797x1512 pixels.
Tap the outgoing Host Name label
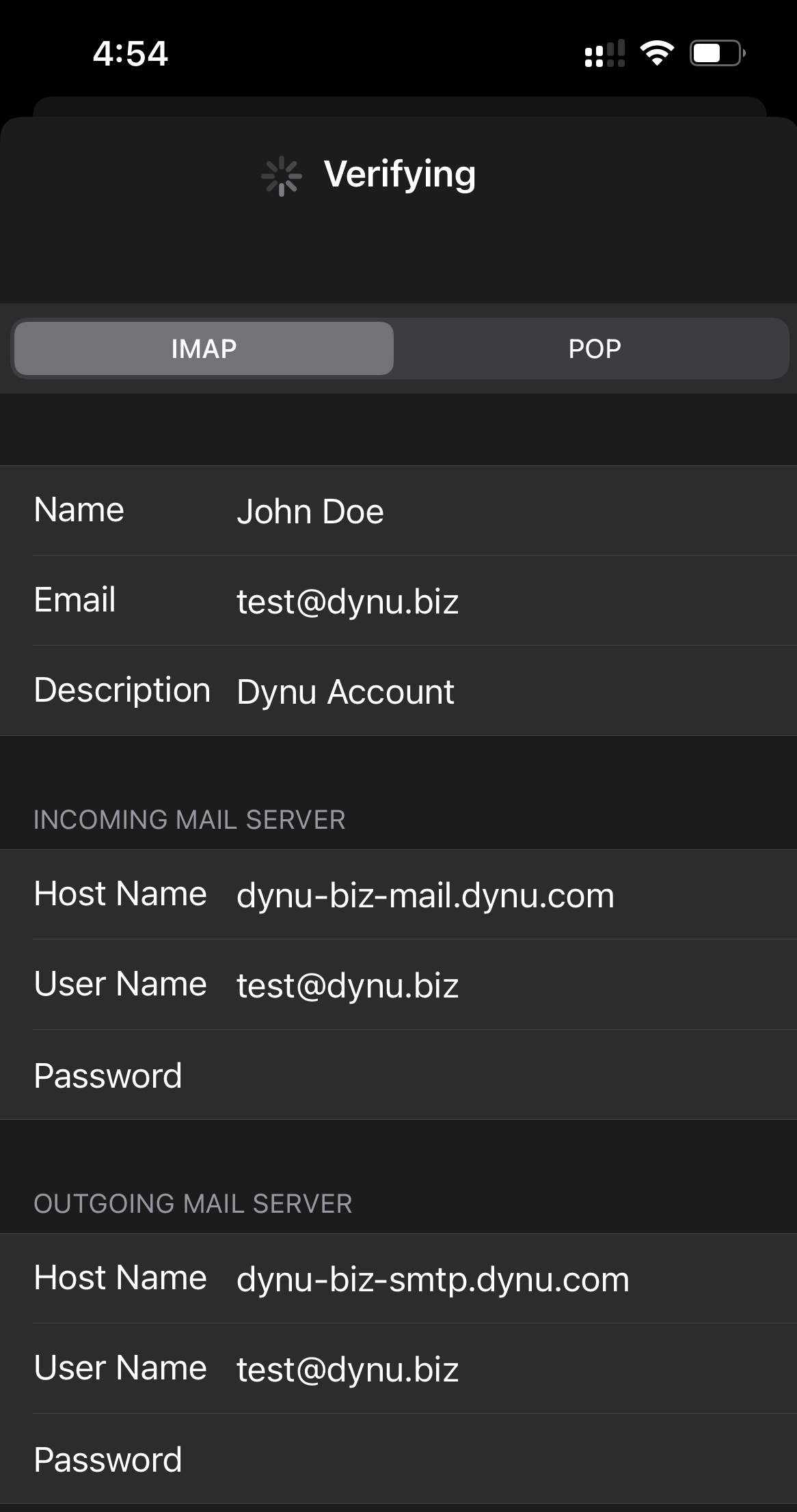(x=120, y=1278)
